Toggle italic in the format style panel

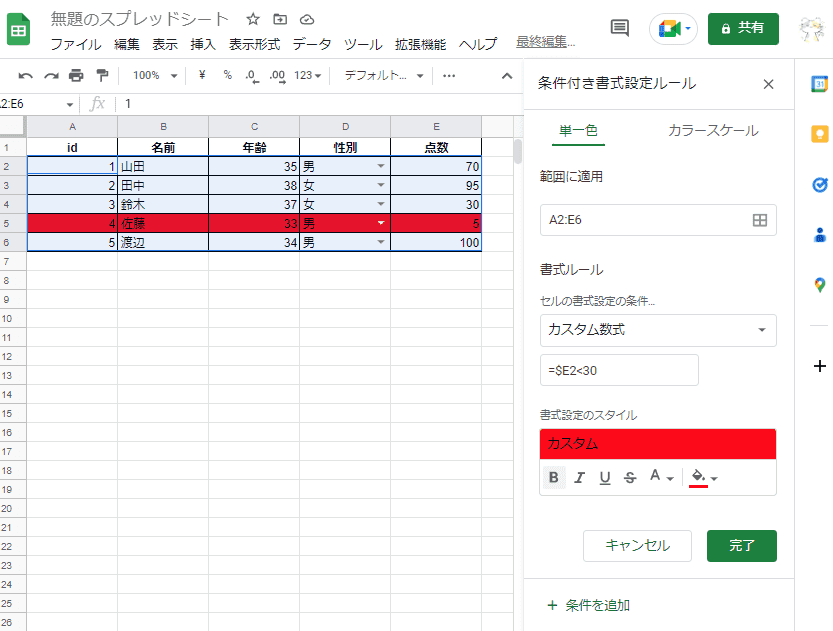coord(579,478)
